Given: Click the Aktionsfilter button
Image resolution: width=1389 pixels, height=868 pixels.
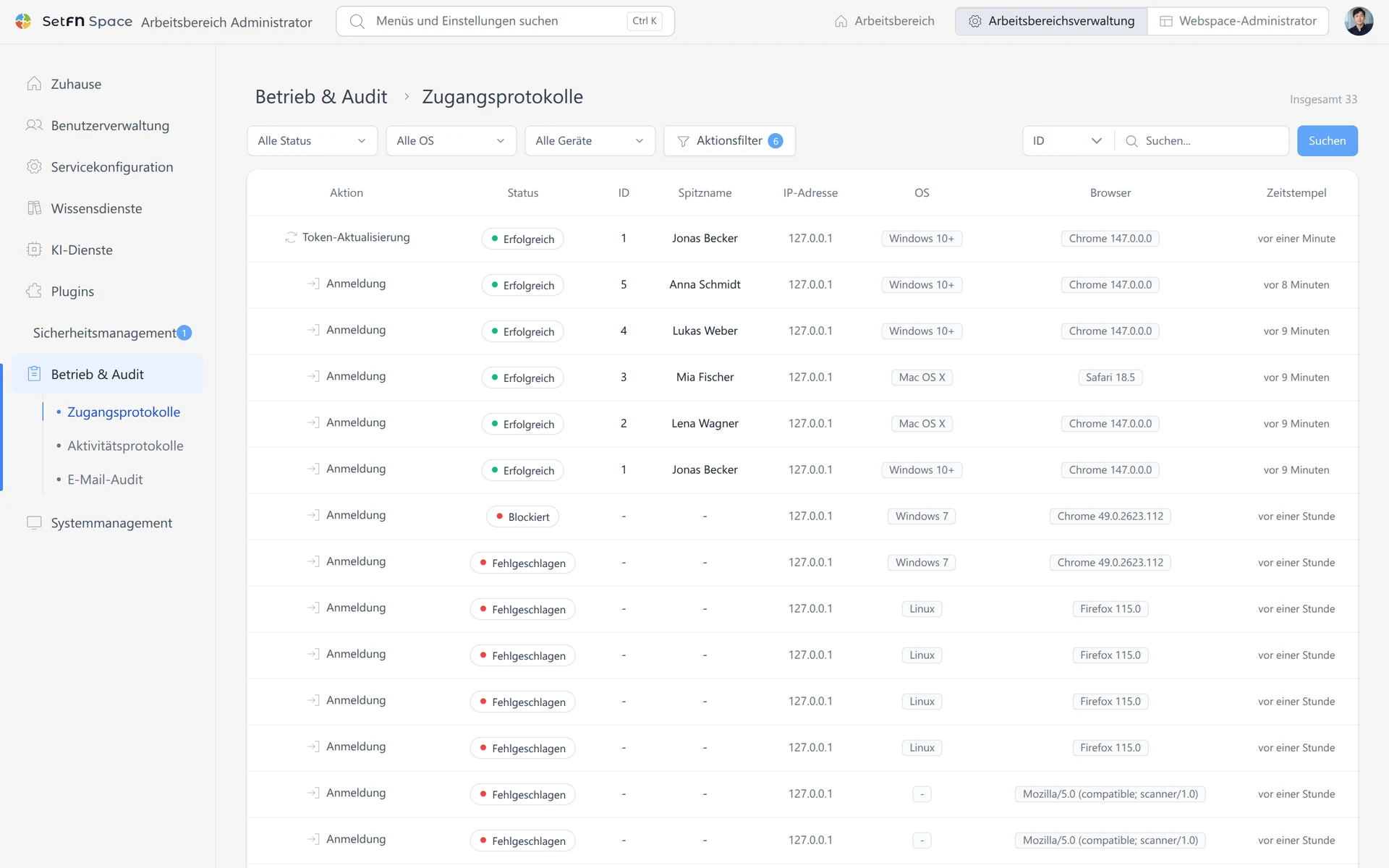Looking at the screenshot, I should click(729, 141).
